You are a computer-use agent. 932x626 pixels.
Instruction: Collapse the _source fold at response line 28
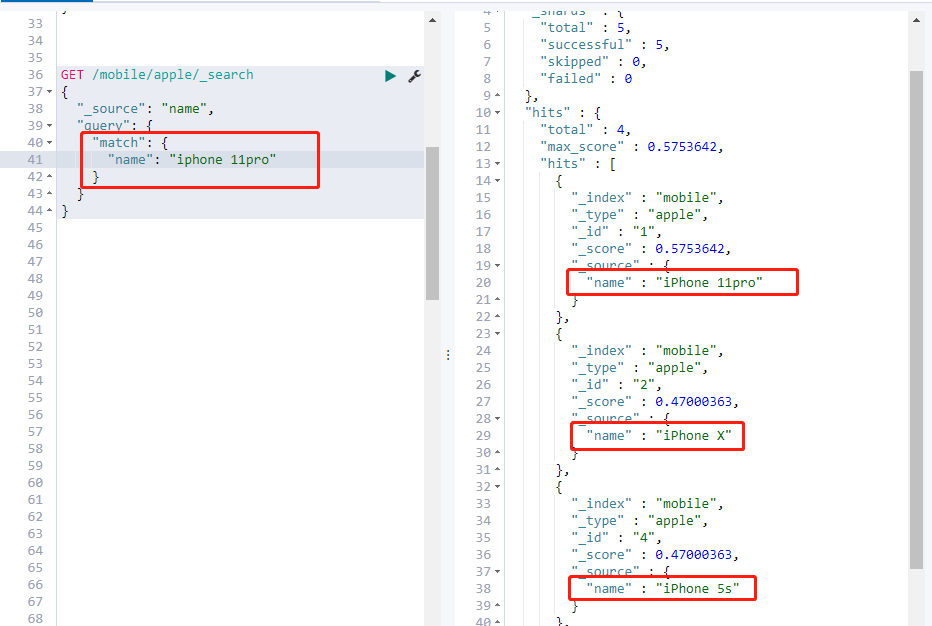pyautogui.click(x=498, y=419)
